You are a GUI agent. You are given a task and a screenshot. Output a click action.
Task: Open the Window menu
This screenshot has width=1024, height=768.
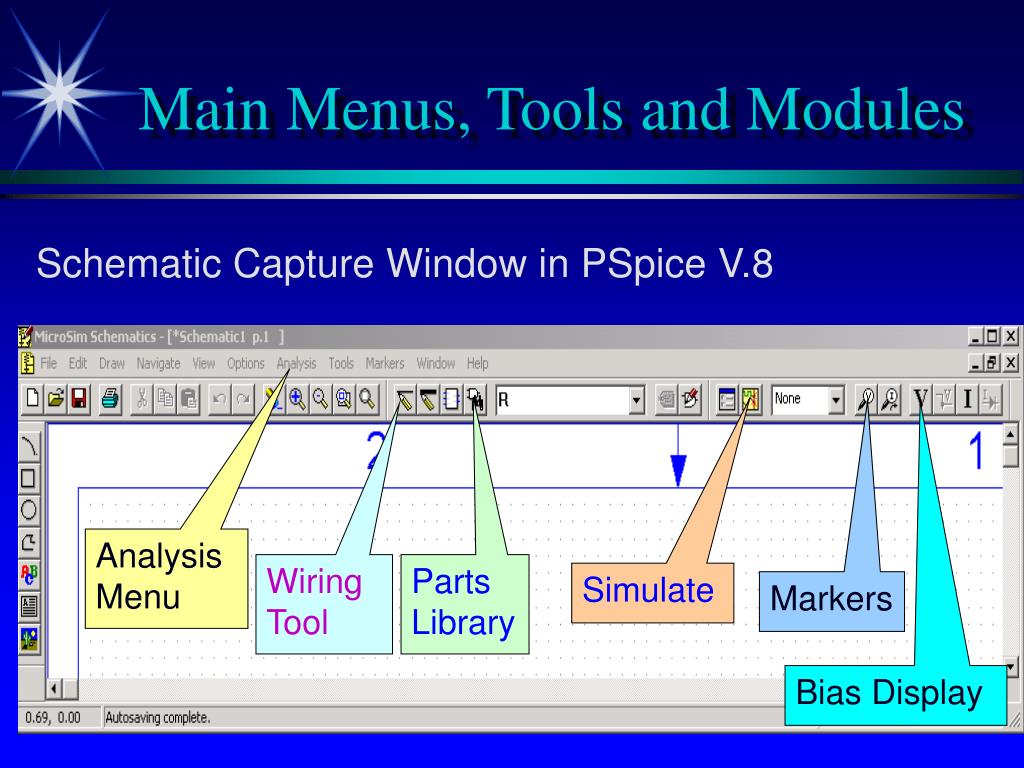436,363
